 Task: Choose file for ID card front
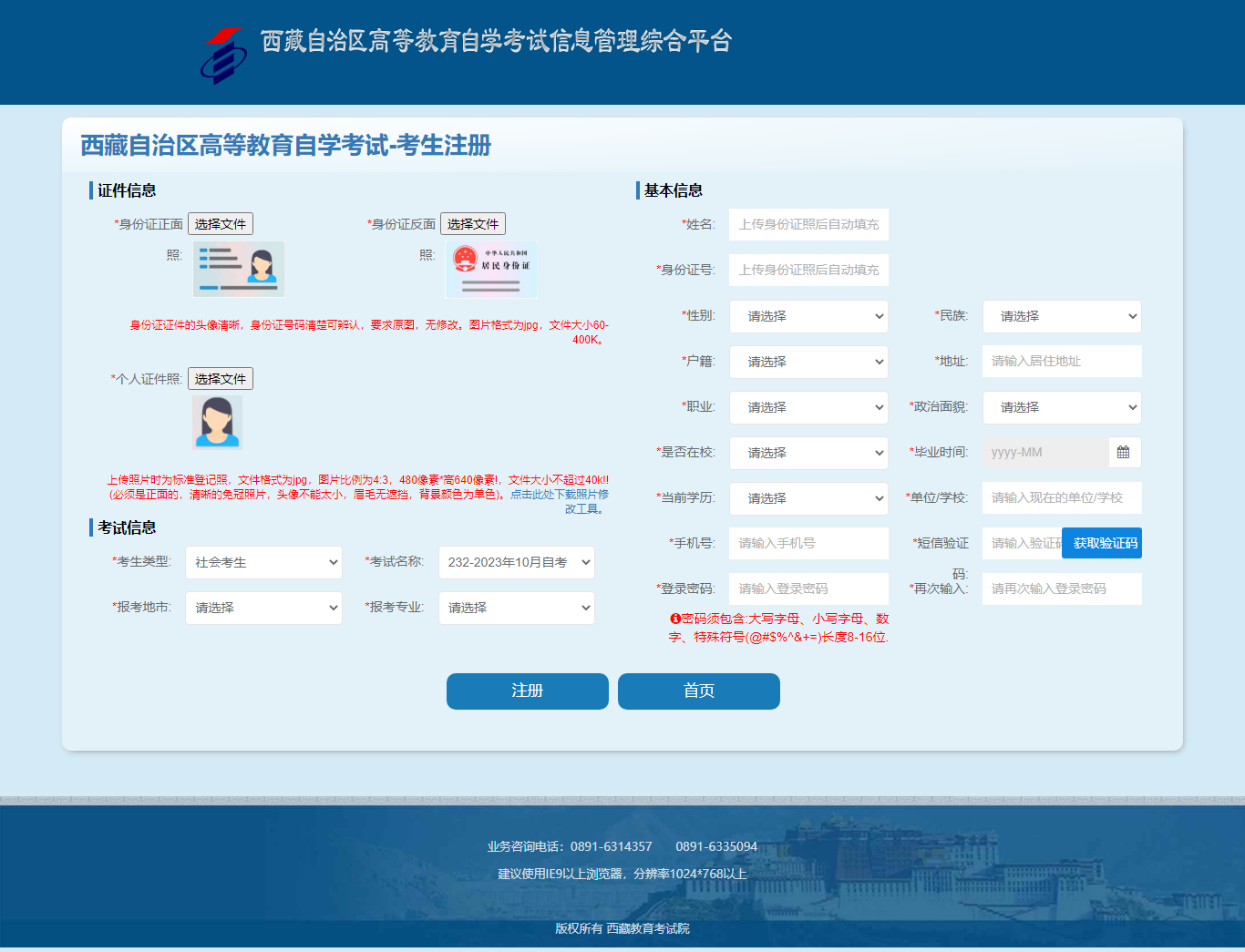coord(221,224)
